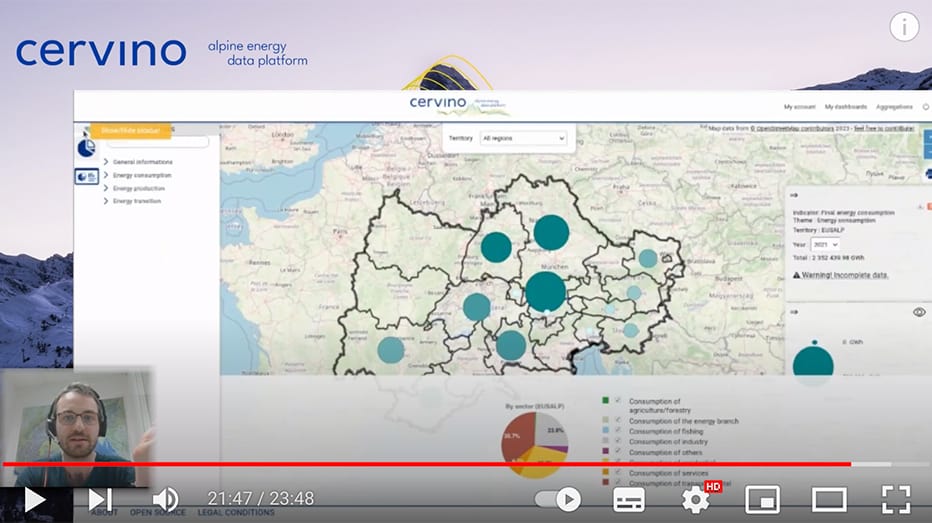Toggle Consumption of industry checkbox

click(618, 441)
